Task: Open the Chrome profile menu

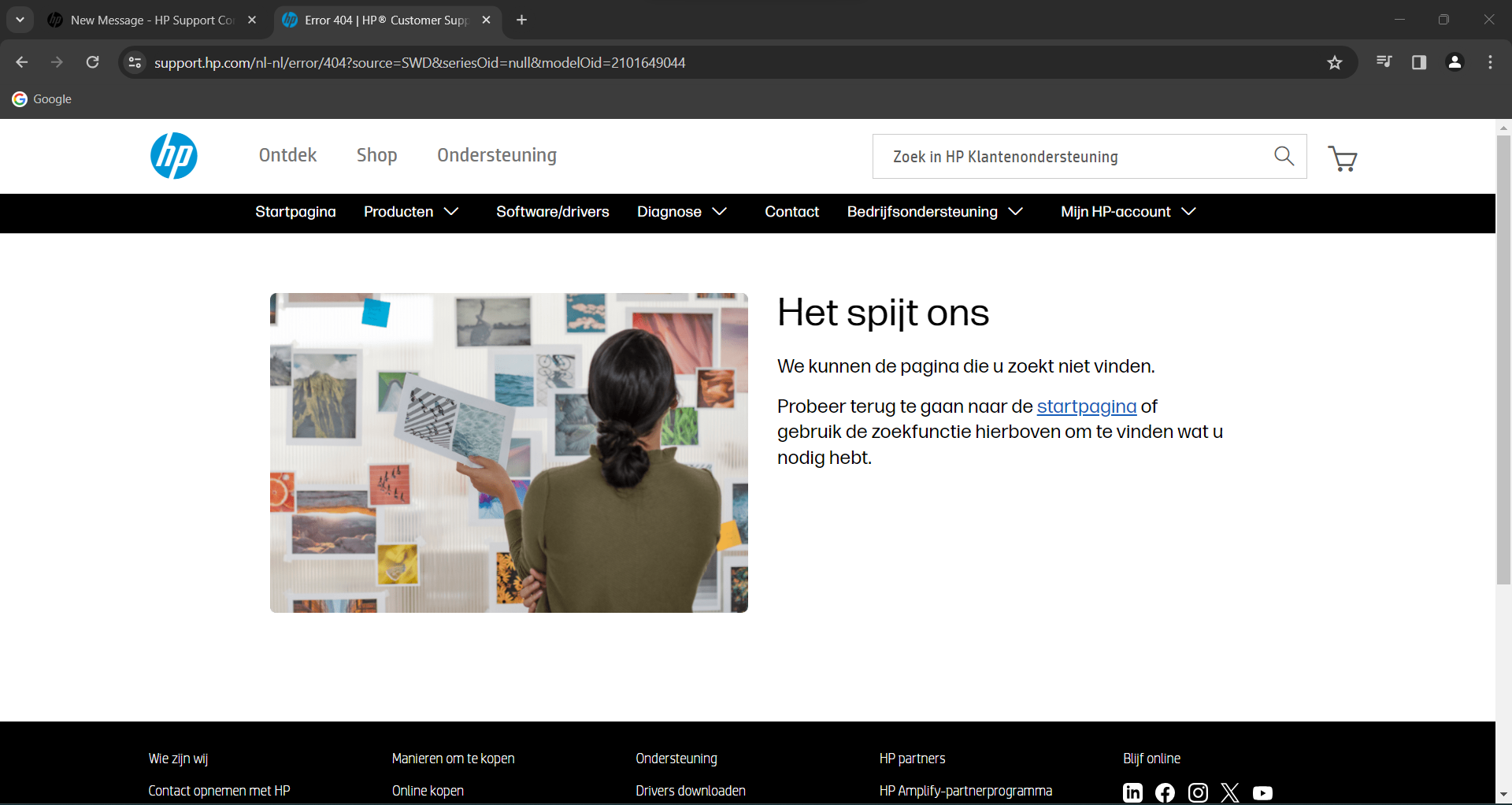Action: click(x=1455, y=62)
